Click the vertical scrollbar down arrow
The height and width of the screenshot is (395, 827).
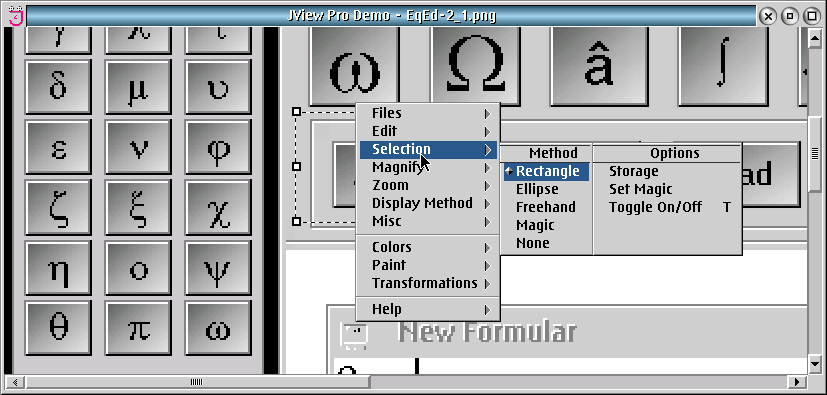(x=814, y=363)
